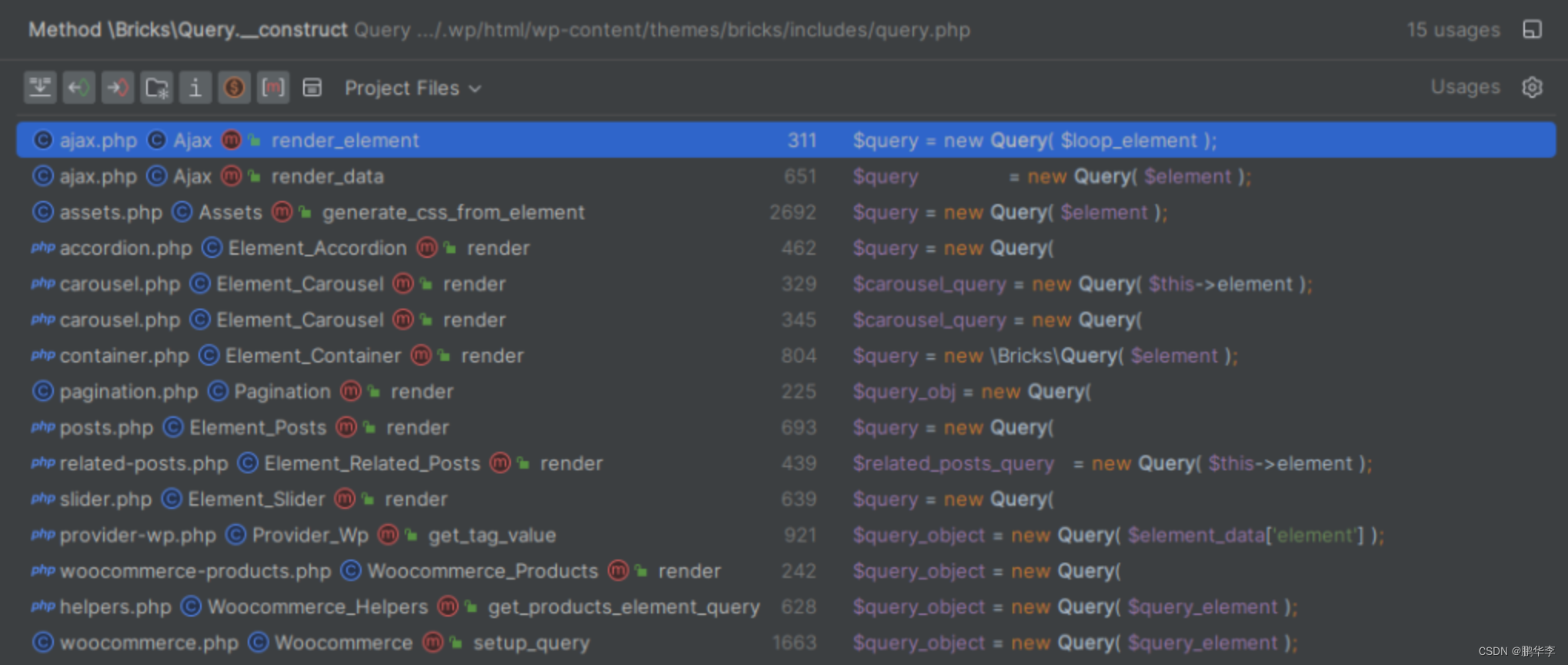Select assets.php generate_css_from_element usage

tap(786, 212)
